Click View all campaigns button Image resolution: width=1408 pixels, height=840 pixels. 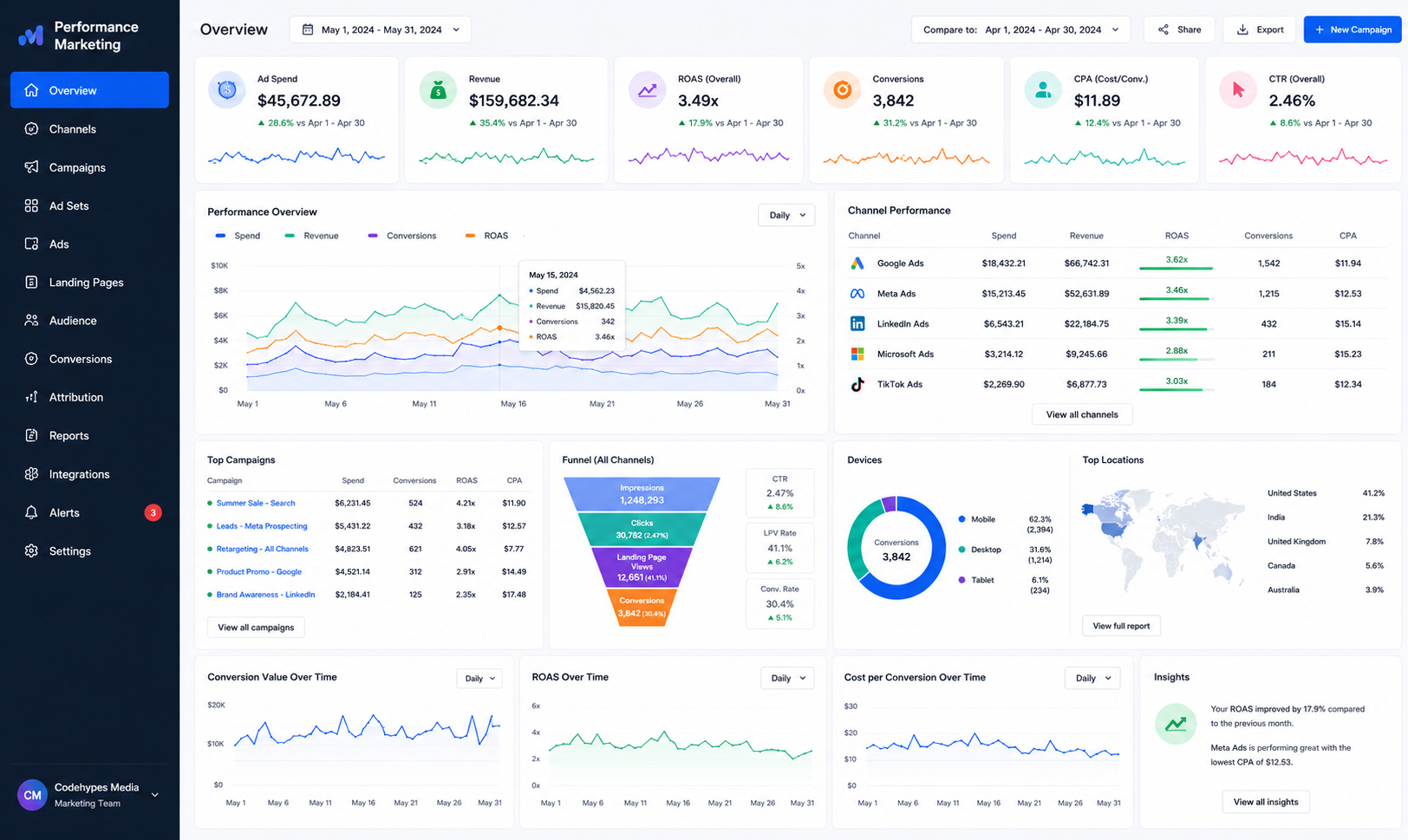pos(256,628)
